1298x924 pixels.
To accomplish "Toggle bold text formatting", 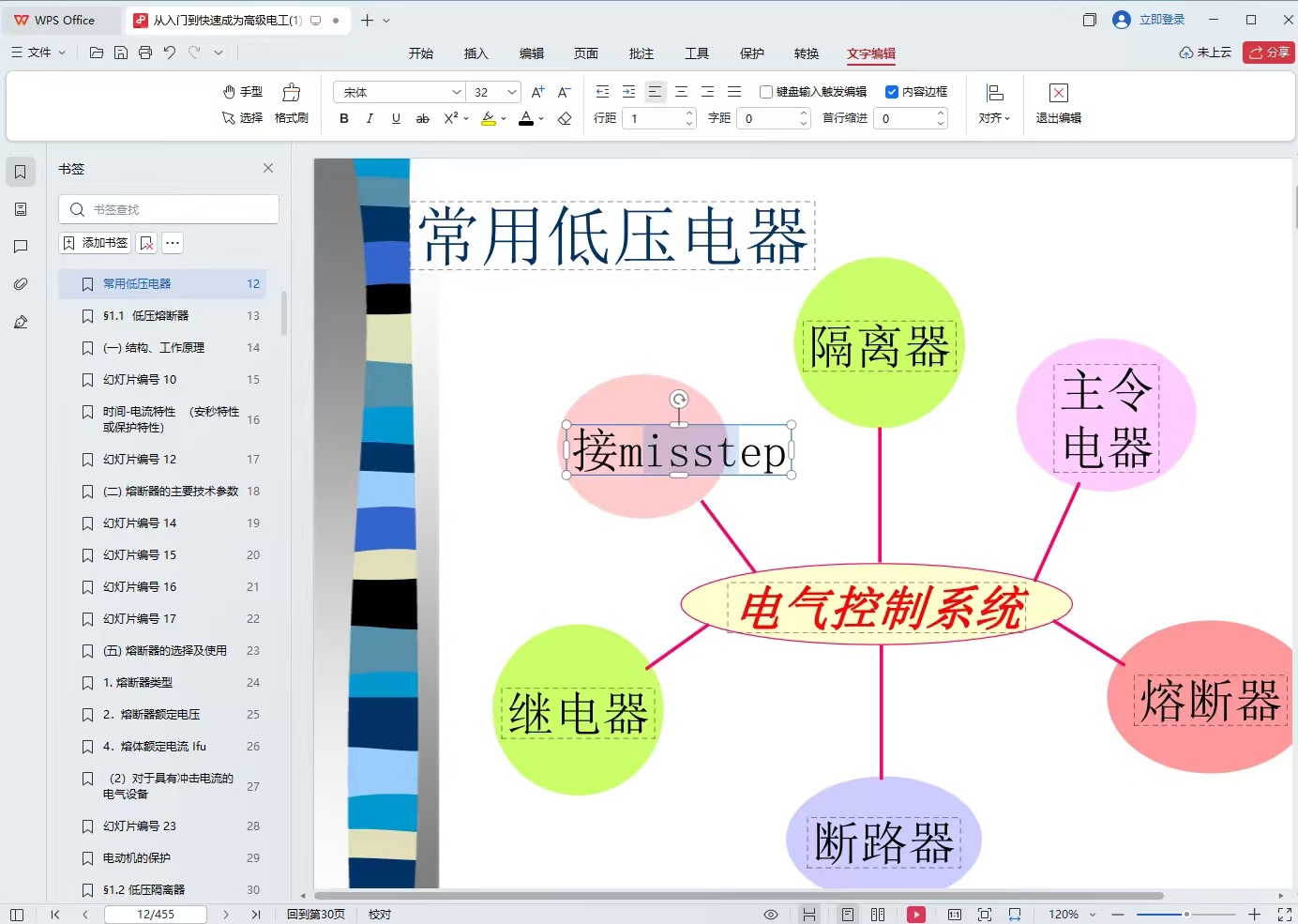I will pyautogui.click(x=344, y=118).
